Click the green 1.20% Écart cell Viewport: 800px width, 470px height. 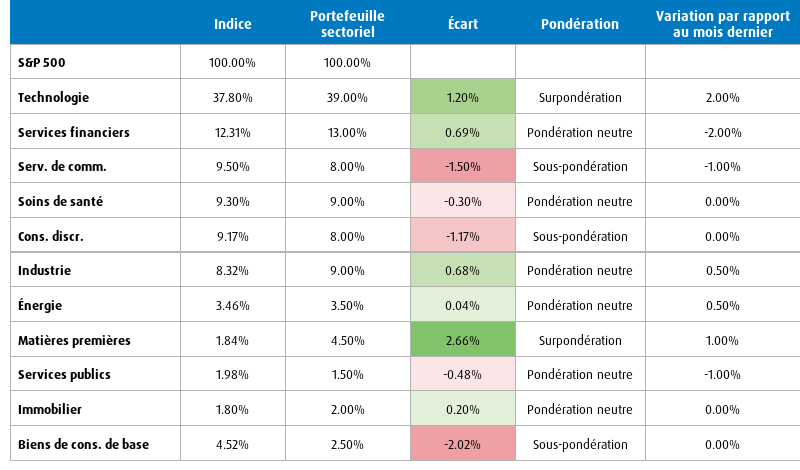point(463,96)
